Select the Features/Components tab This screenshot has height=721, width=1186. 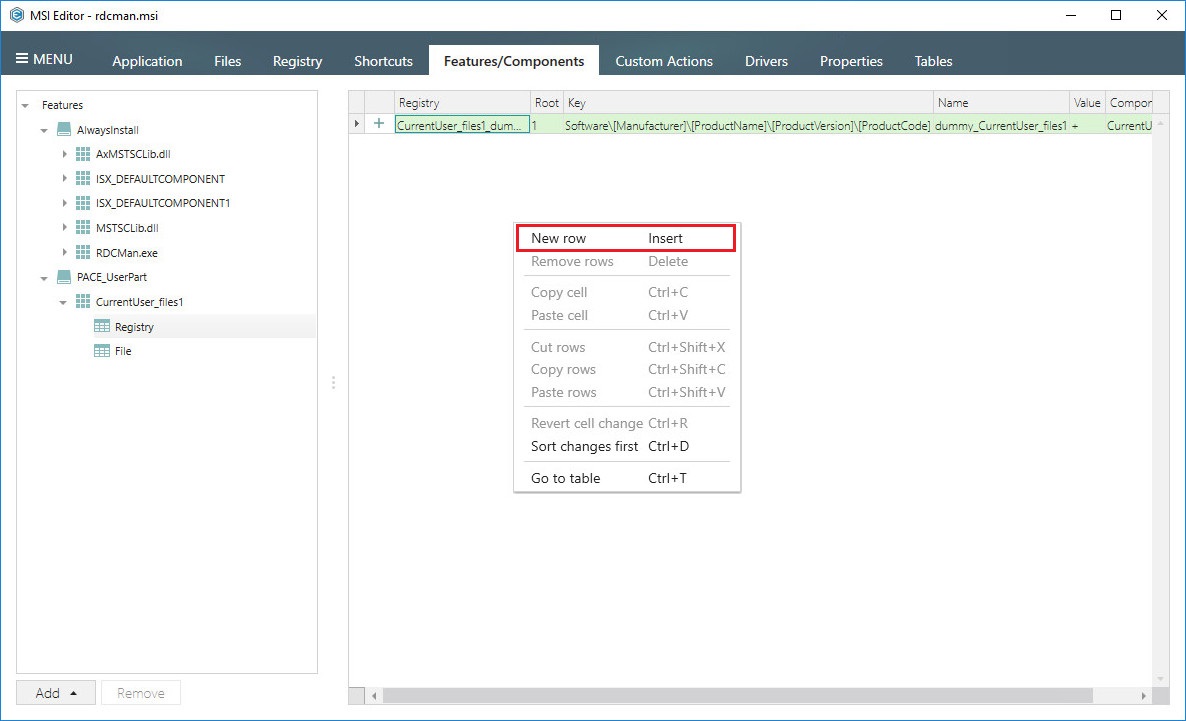[514, 61]
